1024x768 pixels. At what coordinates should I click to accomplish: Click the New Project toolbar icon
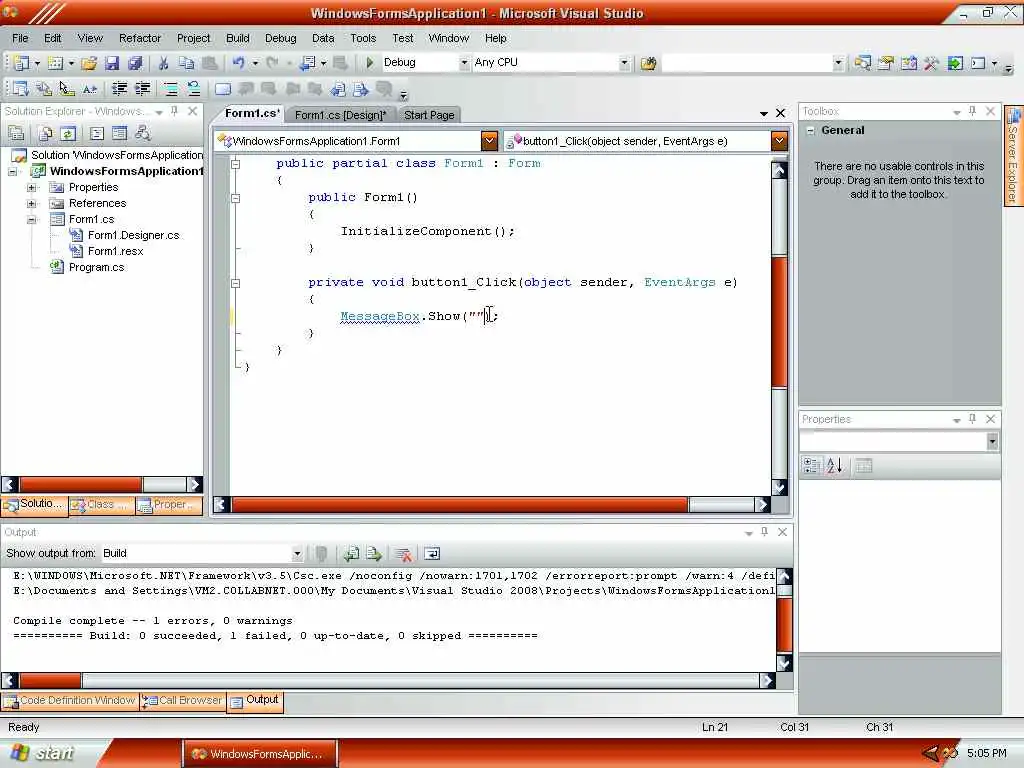pos(22,63)
